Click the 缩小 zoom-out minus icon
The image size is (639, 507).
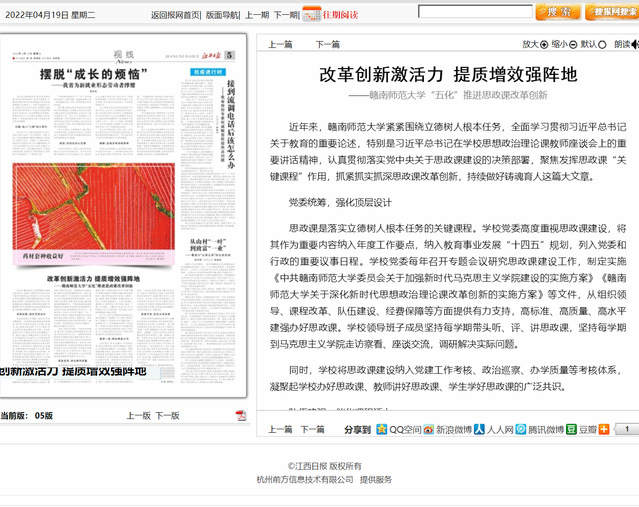click(573, 44)
